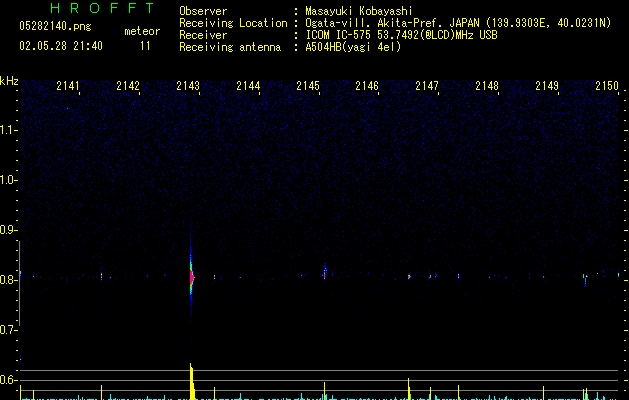Click the 2149 time marker

[x=547, y=85]
